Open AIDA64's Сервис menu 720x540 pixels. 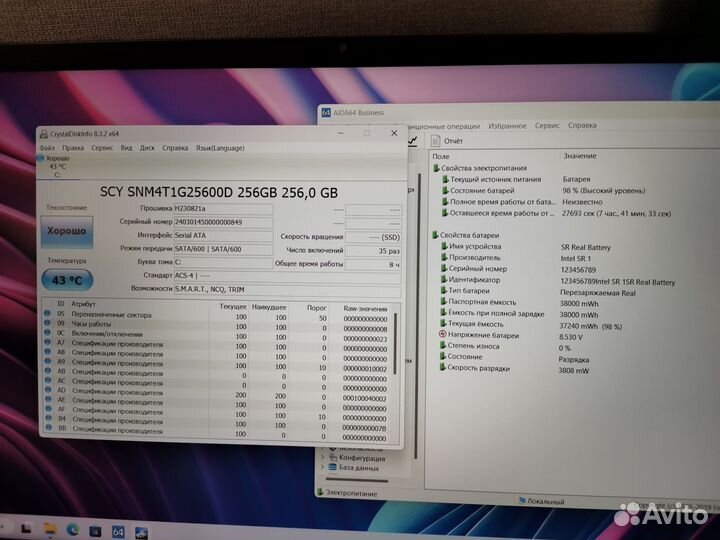coord(547,125)
